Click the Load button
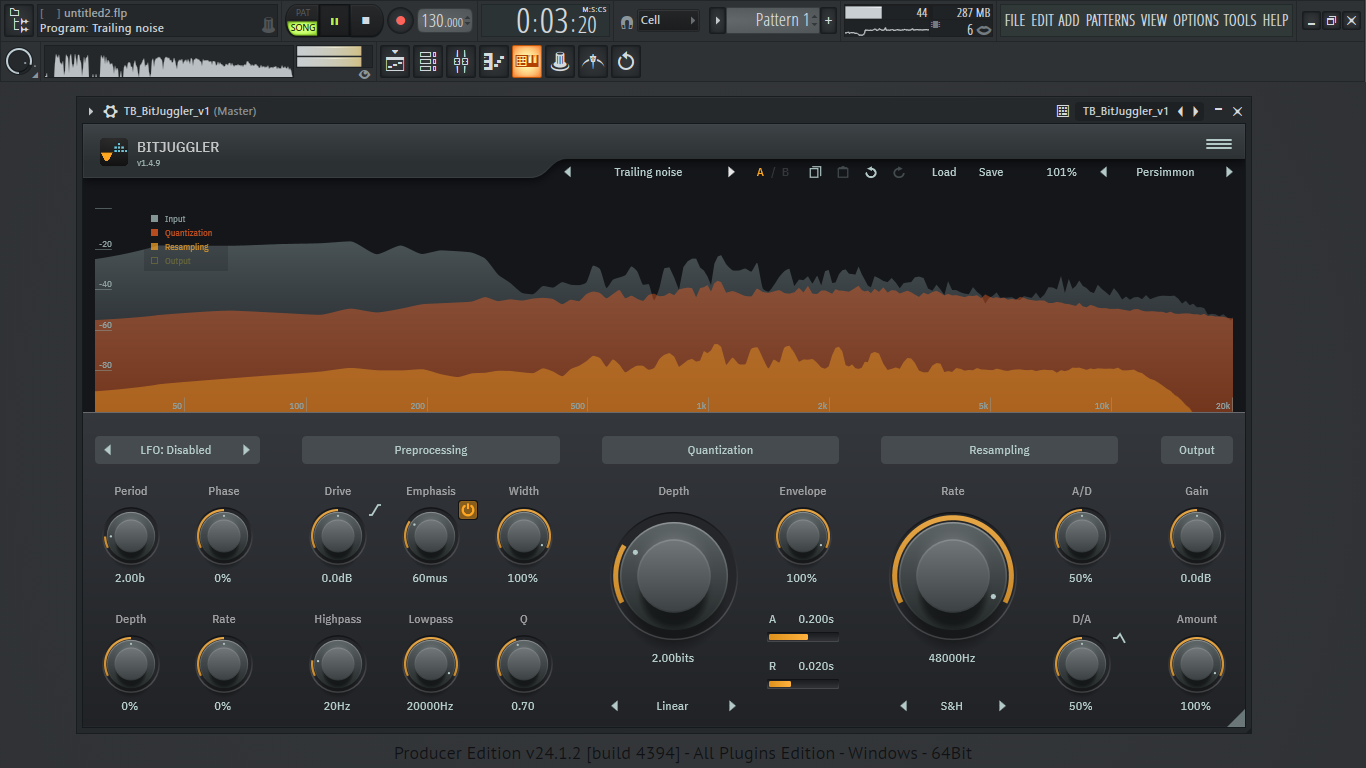The image size is (1366, 768). pyautogui.click(x=944, y=172)
